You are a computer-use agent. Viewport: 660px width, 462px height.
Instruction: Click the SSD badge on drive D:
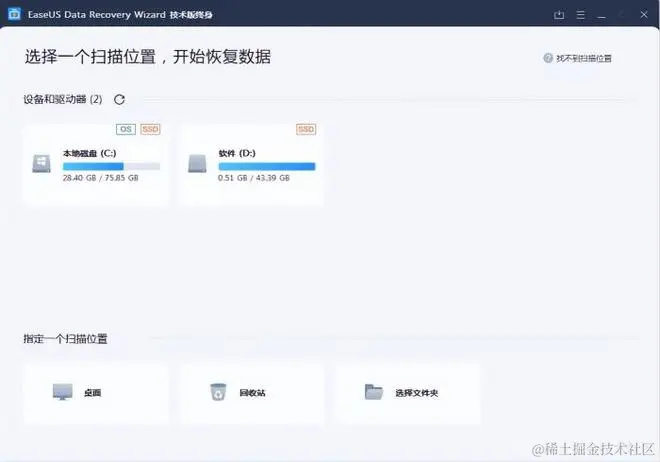tap(306, 129)
